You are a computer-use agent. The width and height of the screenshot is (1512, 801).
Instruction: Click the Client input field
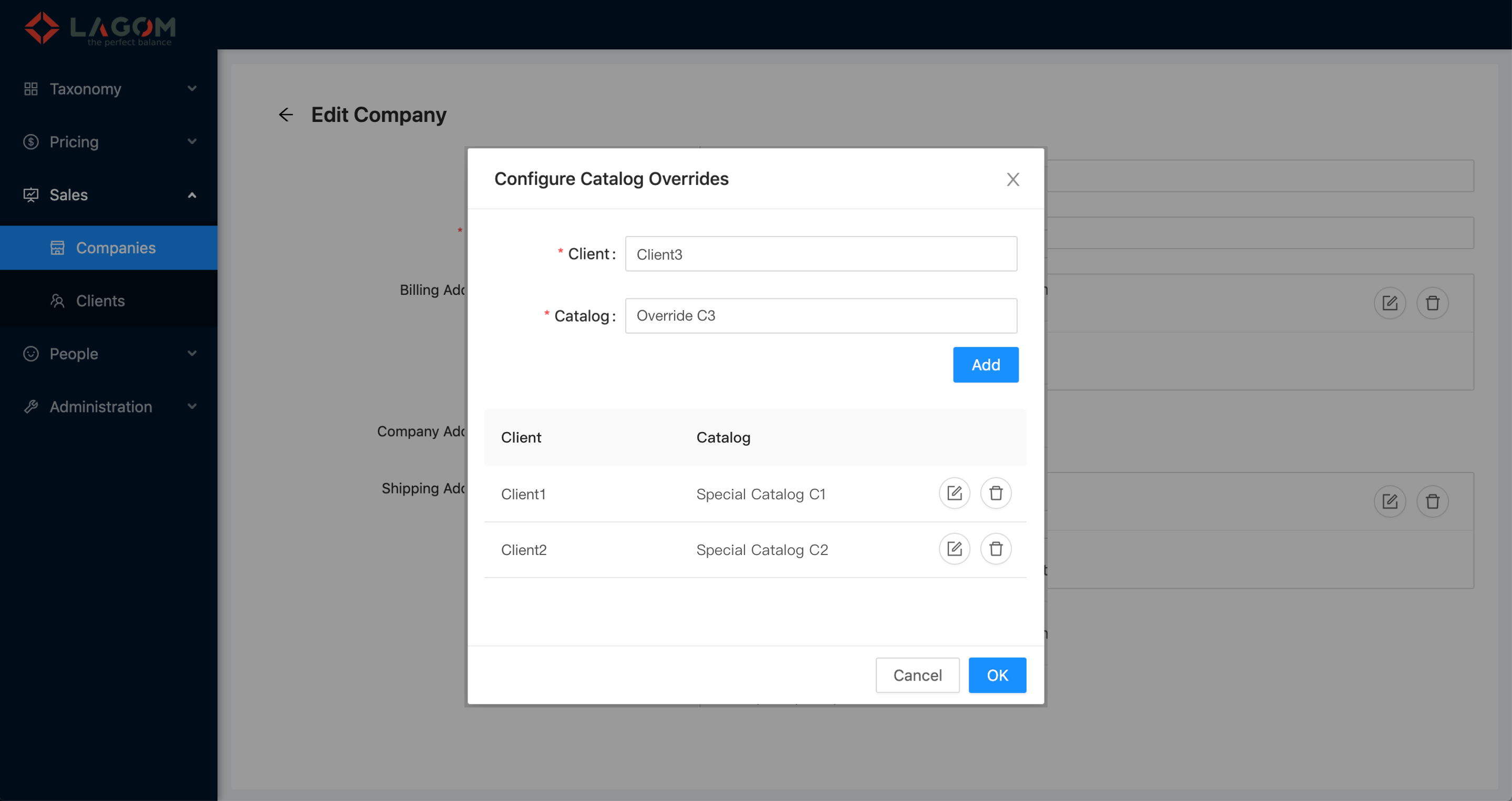[x=821, y=254]
